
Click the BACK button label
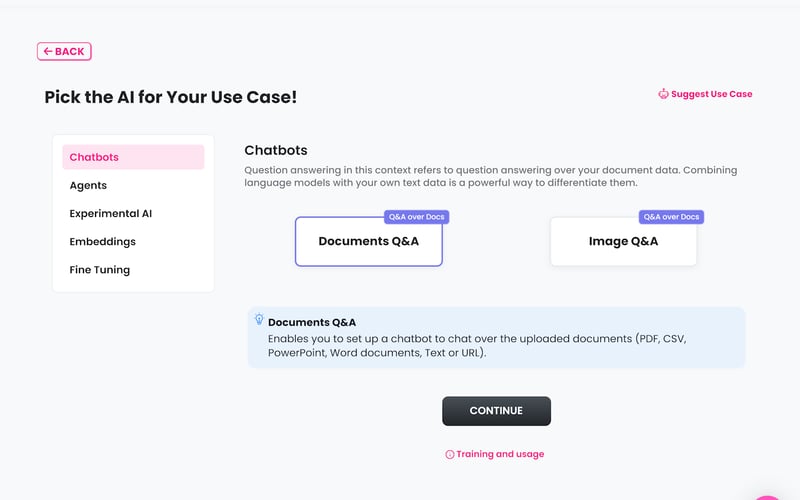[70, 51]
